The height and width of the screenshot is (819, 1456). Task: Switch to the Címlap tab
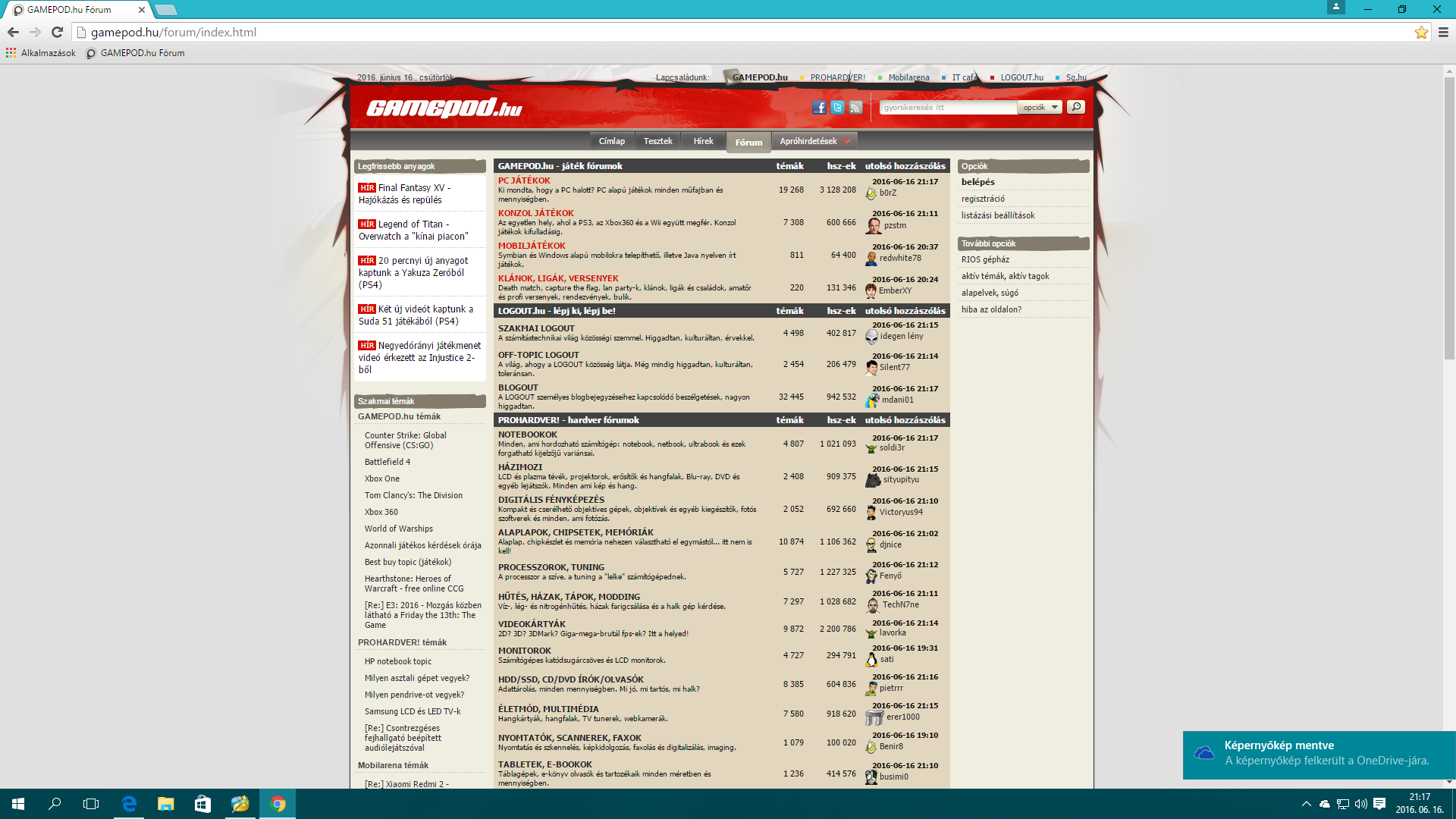tap(612, 141)
